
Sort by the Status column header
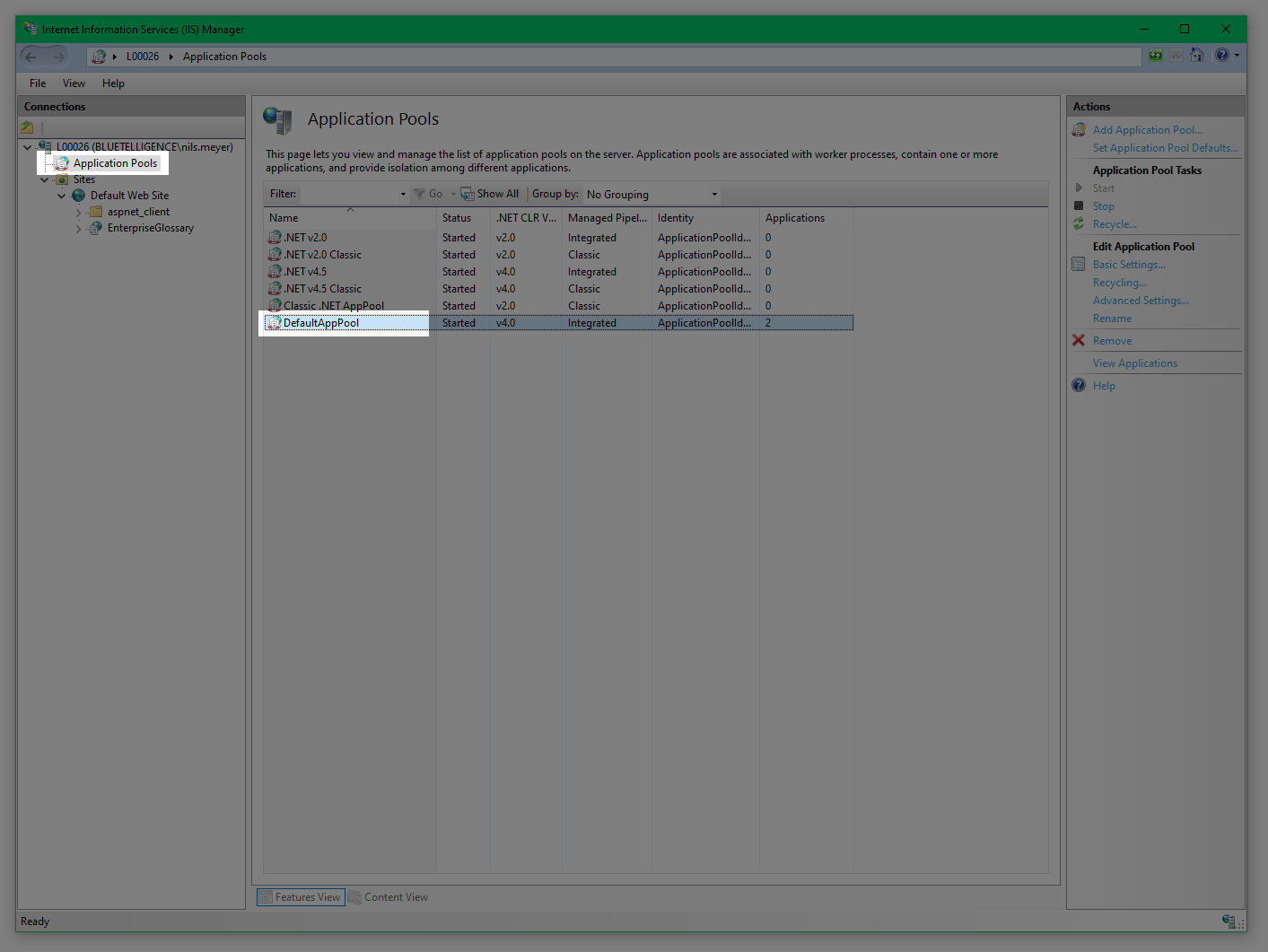pos(457,218)
